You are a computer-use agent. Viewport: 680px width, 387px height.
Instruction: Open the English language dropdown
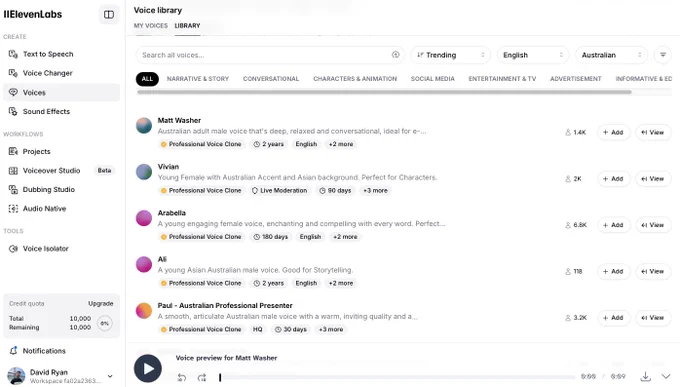coord(533,55)
